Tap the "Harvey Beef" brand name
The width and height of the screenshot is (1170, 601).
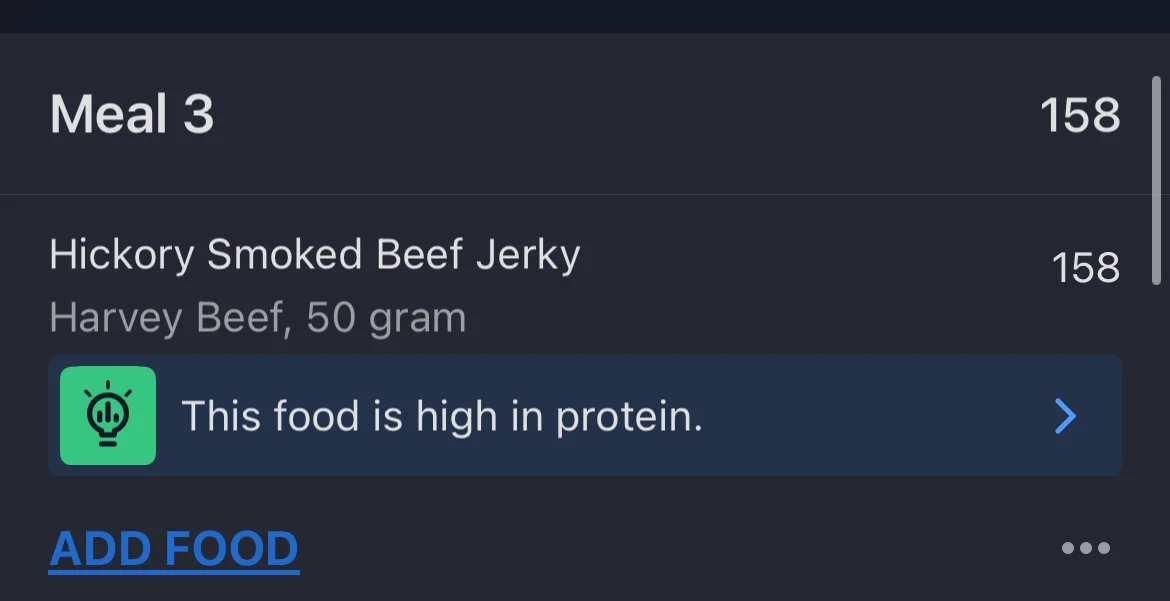(168, 318)
